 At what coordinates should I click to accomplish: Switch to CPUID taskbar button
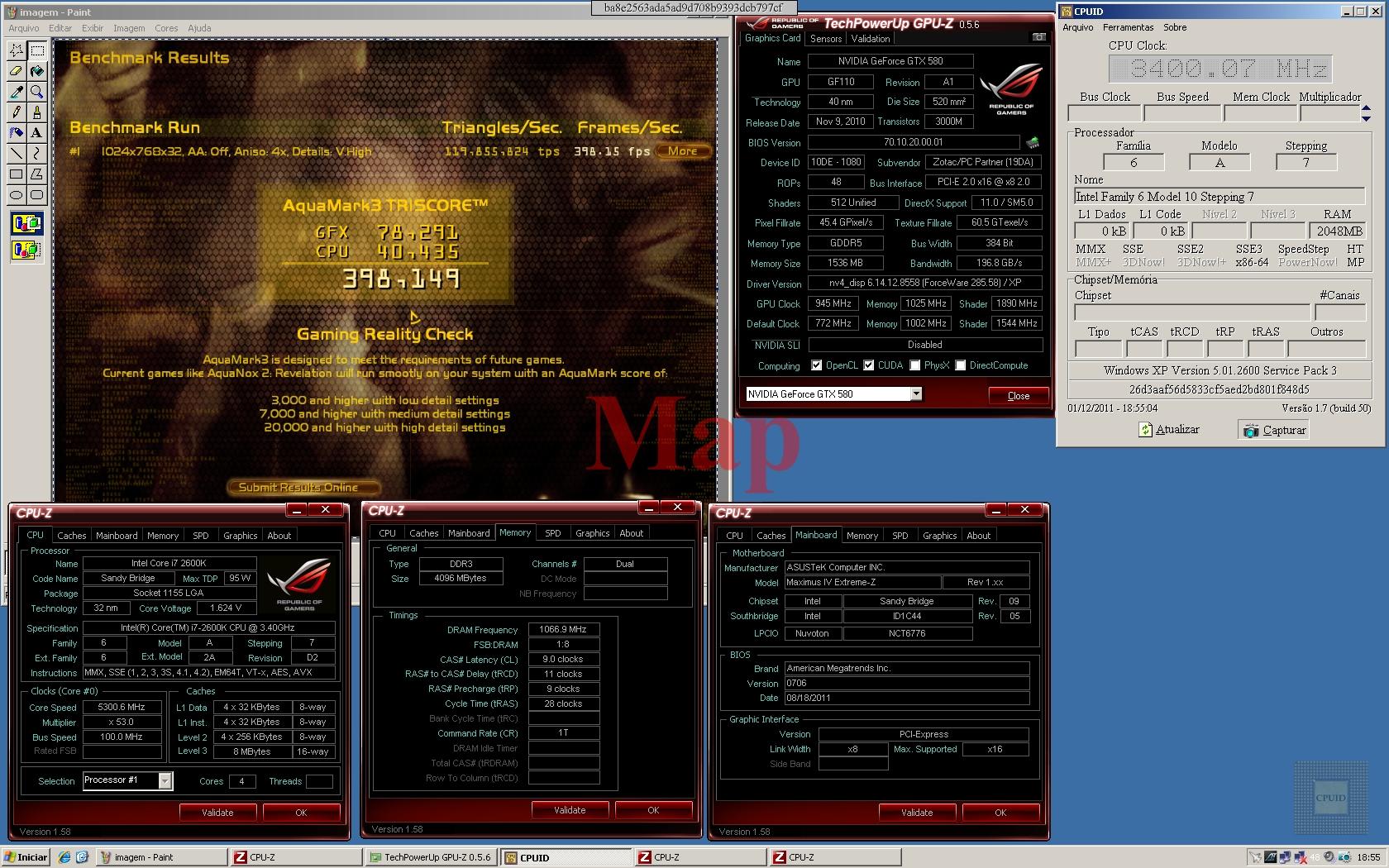click(x=566, y=857)
